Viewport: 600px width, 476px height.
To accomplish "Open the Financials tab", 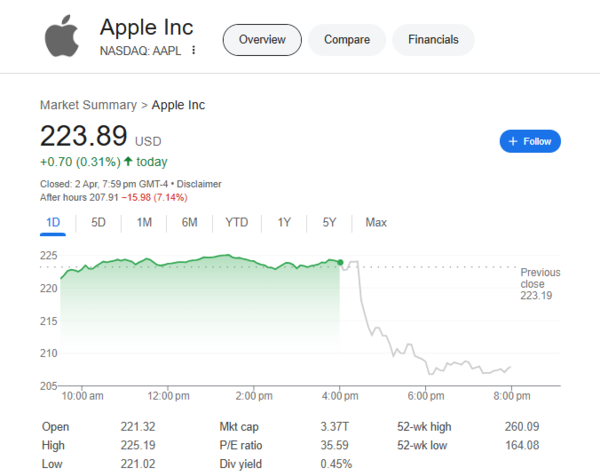I will click(433, 40).
